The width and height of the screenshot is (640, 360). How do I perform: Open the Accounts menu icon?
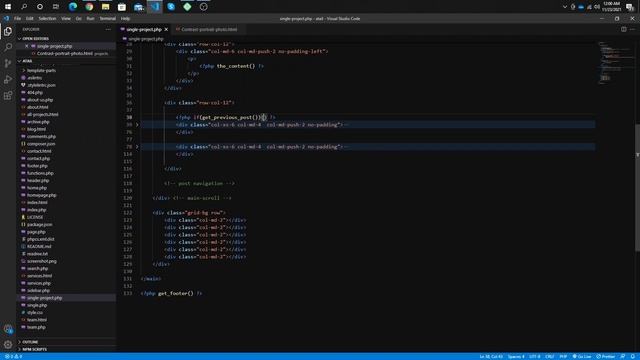click(x=8, y=329)
